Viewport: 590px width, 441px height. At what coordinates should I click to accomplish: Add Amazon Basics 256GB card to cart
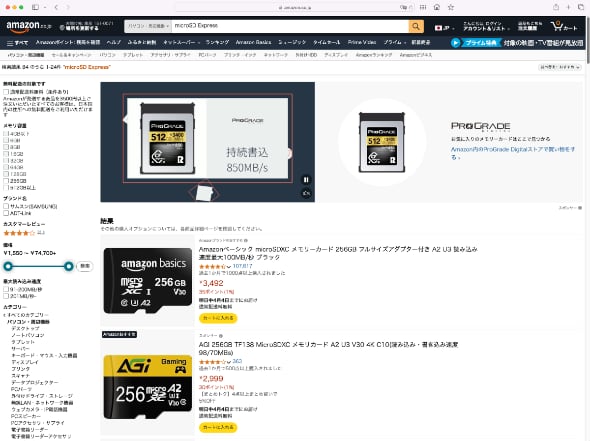(x=218, y=318)
